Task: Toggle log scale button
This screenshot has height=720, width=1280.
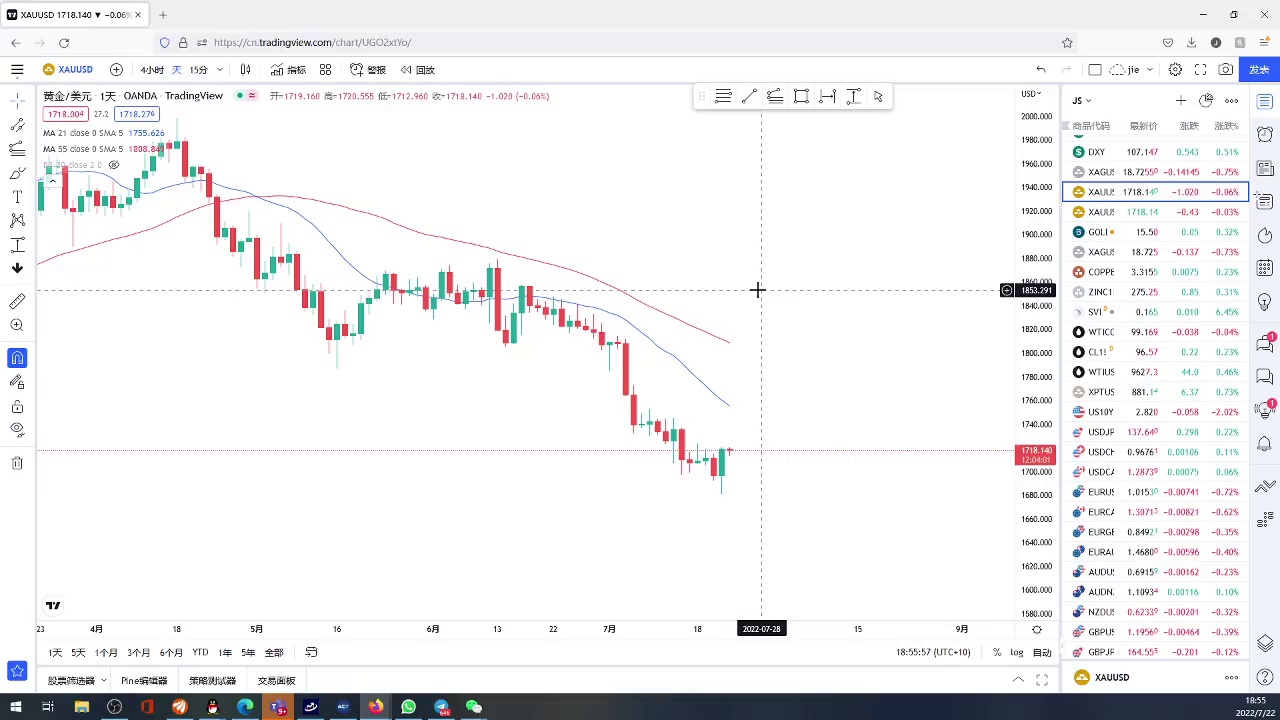Action: point(1016,652)
